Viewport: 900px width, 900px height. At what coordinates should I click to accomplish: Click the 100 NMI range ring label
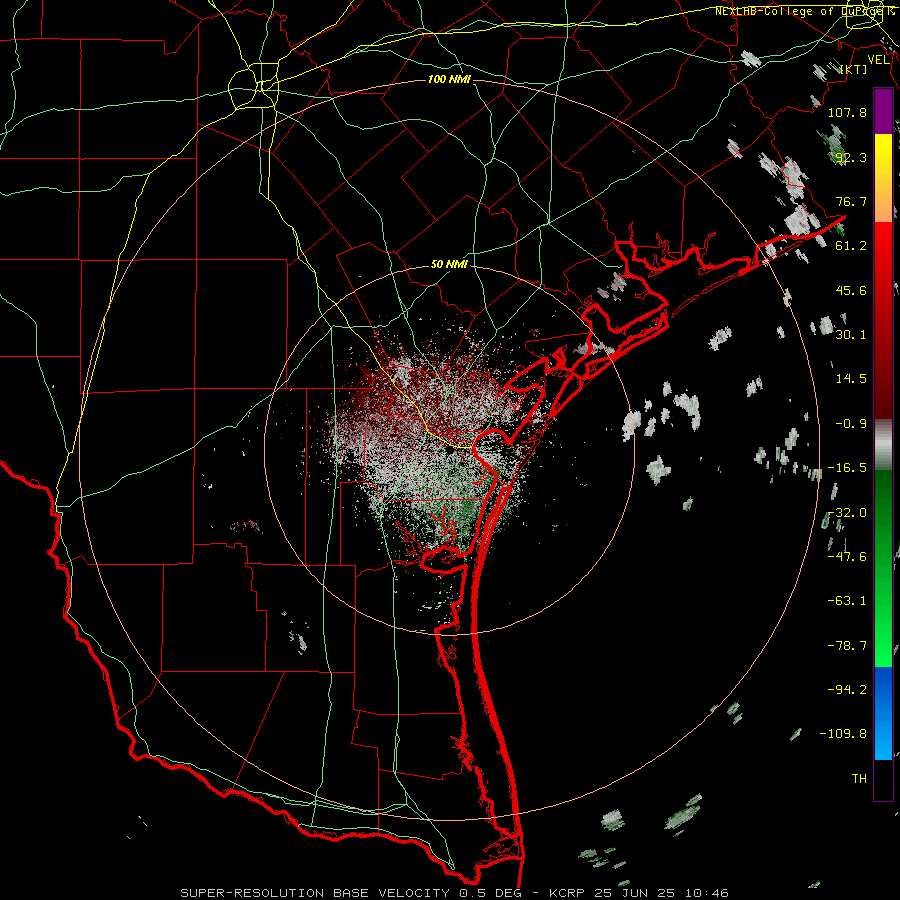(x=449, y=79)
